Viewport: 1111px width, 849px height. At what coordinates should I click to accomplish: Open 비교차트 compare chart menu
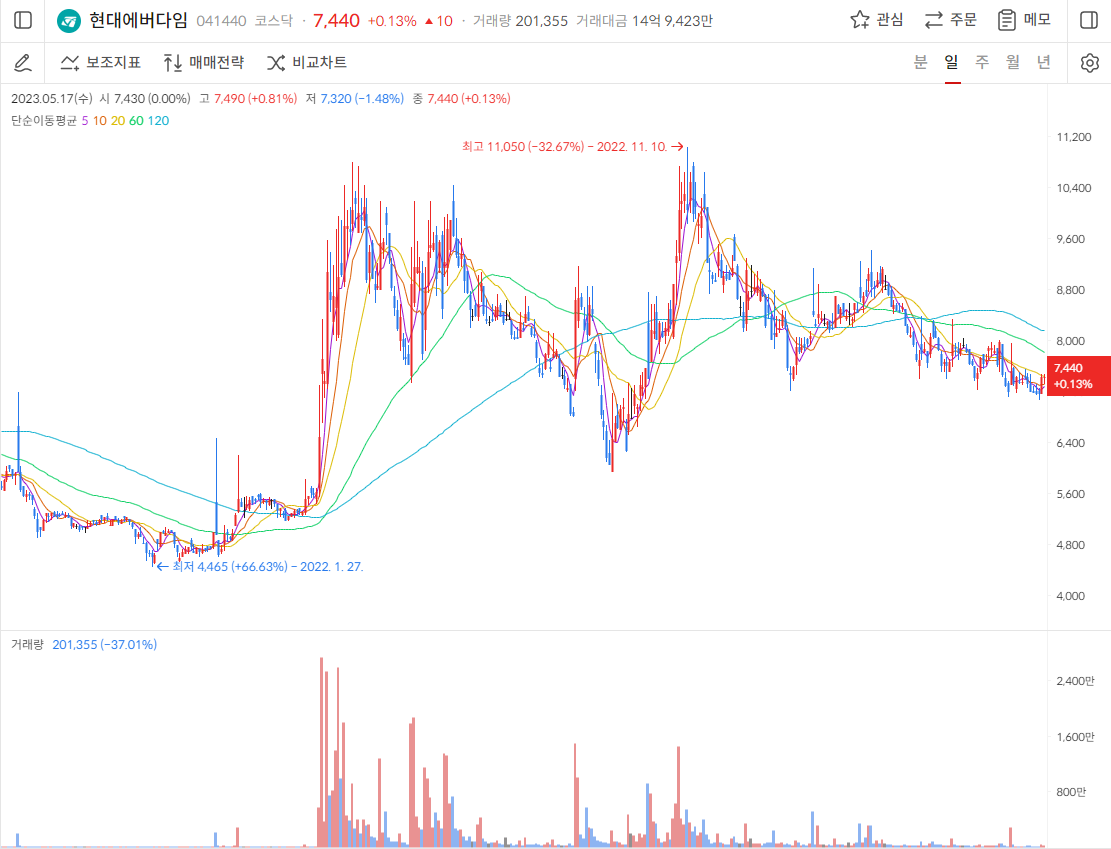(x=307, y=62)
